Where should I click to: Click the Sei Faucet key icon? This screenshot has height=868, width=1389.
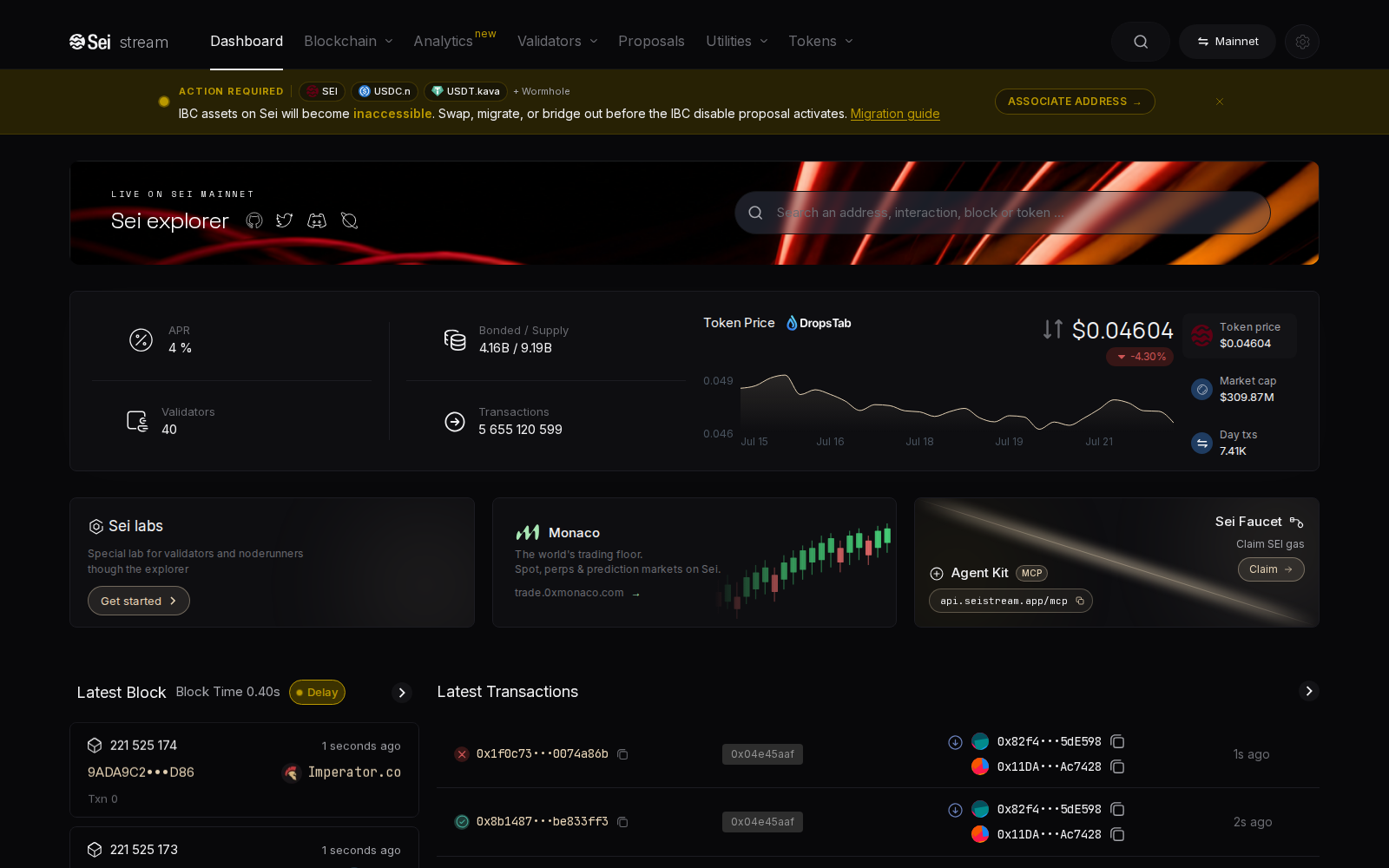coord(1296,522)
